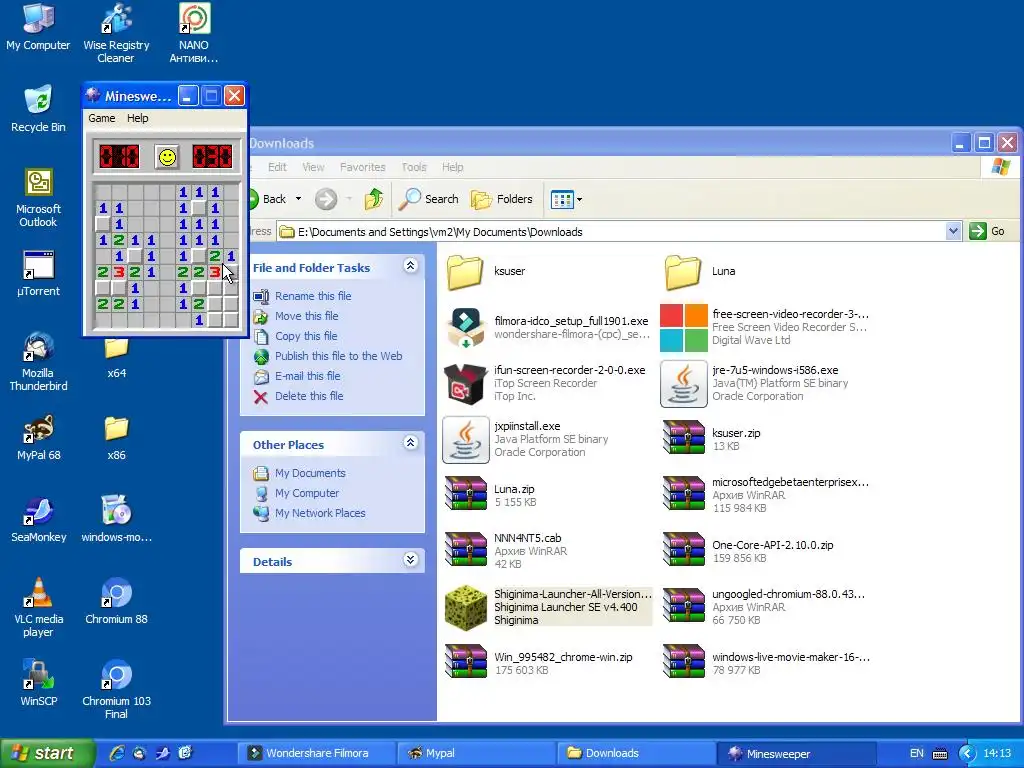The image size is (1024, 768).
Task: Click the Go button next to address bar
Action: (x=987, y=231)
